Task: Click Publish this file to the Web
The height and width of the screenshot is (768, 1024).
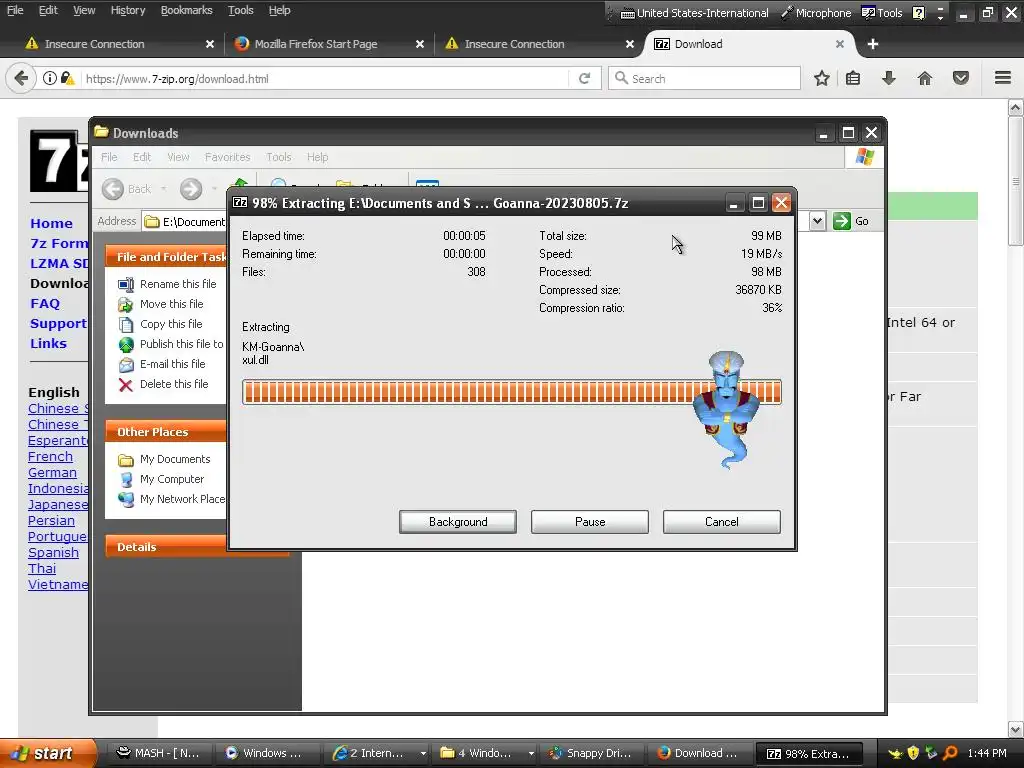Action: click(x=181, y=344)
